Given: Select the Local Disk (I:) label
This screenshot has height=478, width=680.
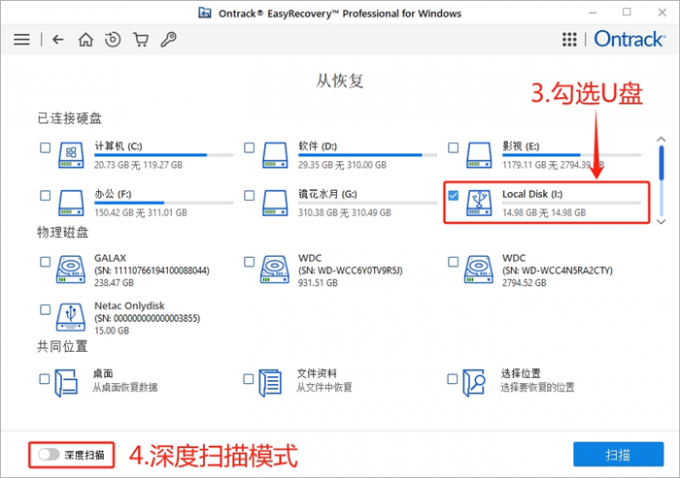Looking at the screenshot, I should click(533, 194).
